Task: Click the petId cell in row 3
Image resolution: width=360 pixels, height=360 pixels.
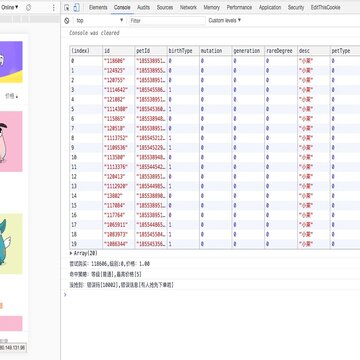Action: [151, 90]
